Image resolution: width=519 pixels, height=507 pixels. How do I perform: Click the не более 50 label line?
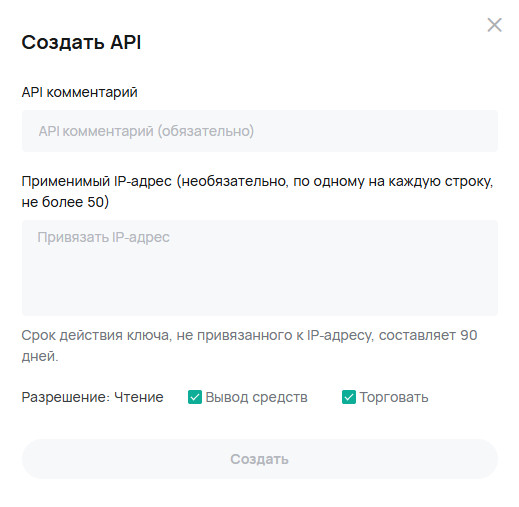point(65,202)
